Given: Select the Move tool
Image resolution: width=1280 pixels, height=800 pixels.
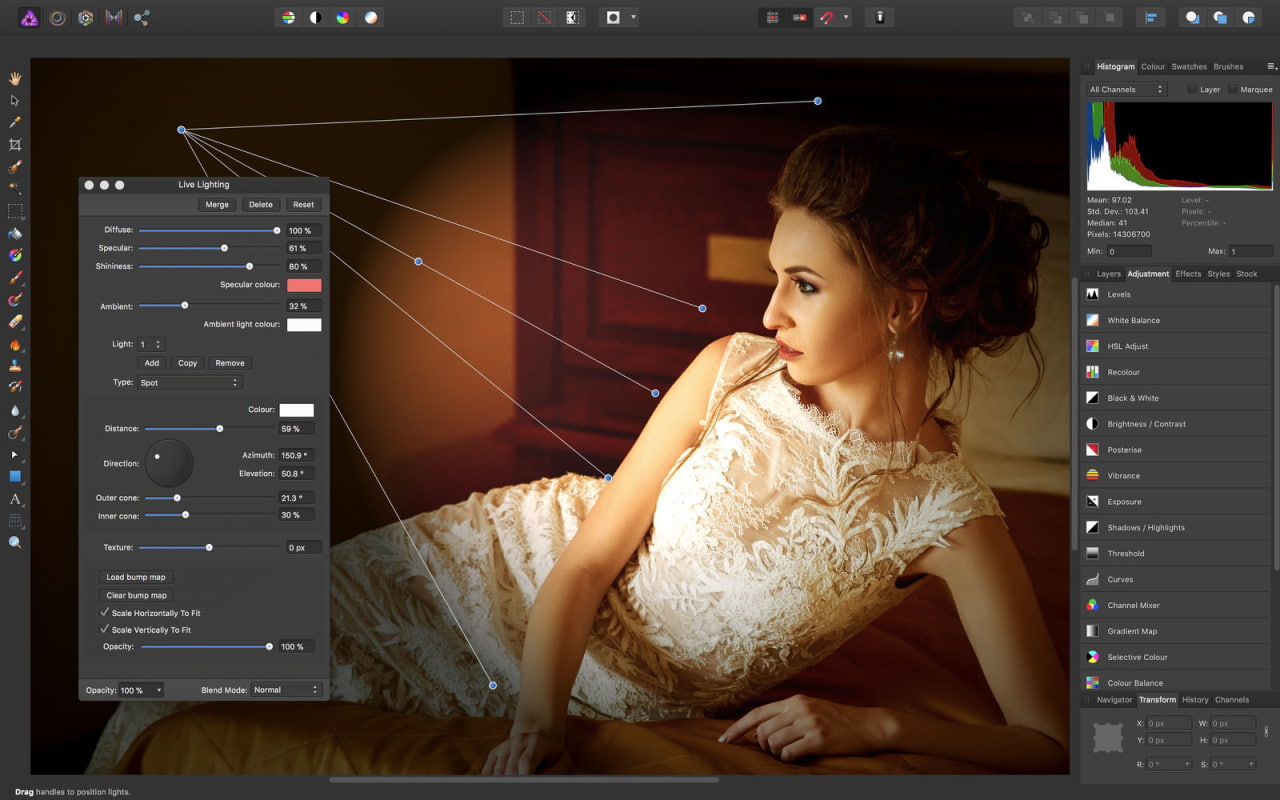Looking at the screenshot, I should [x=14, y=100].
